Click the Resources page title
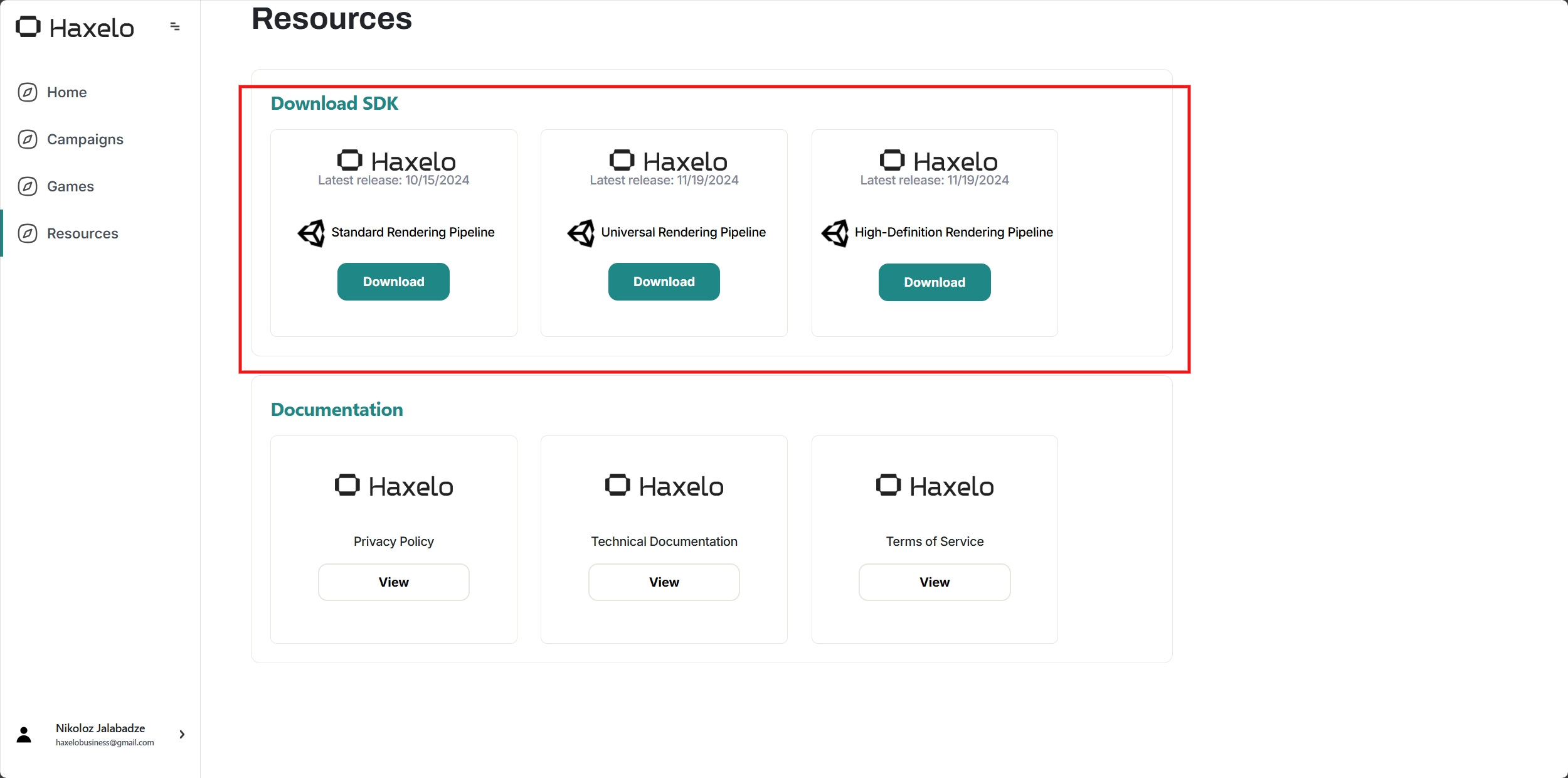The image size is (1568, 778). (332, 19)
